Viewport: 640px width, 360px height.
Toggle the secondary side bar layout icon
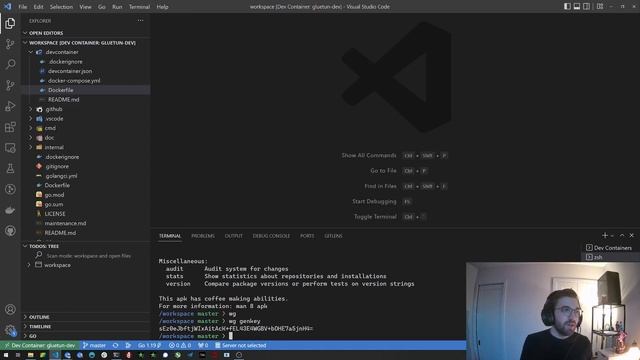[587, 7]
